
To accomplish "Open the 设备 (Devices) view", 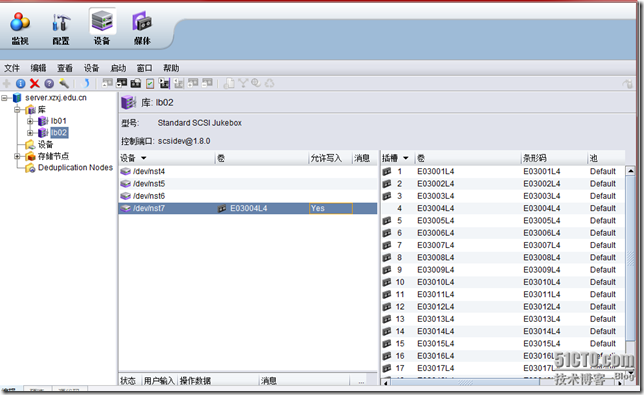I will pyautogui.click(x=102, y=28).
